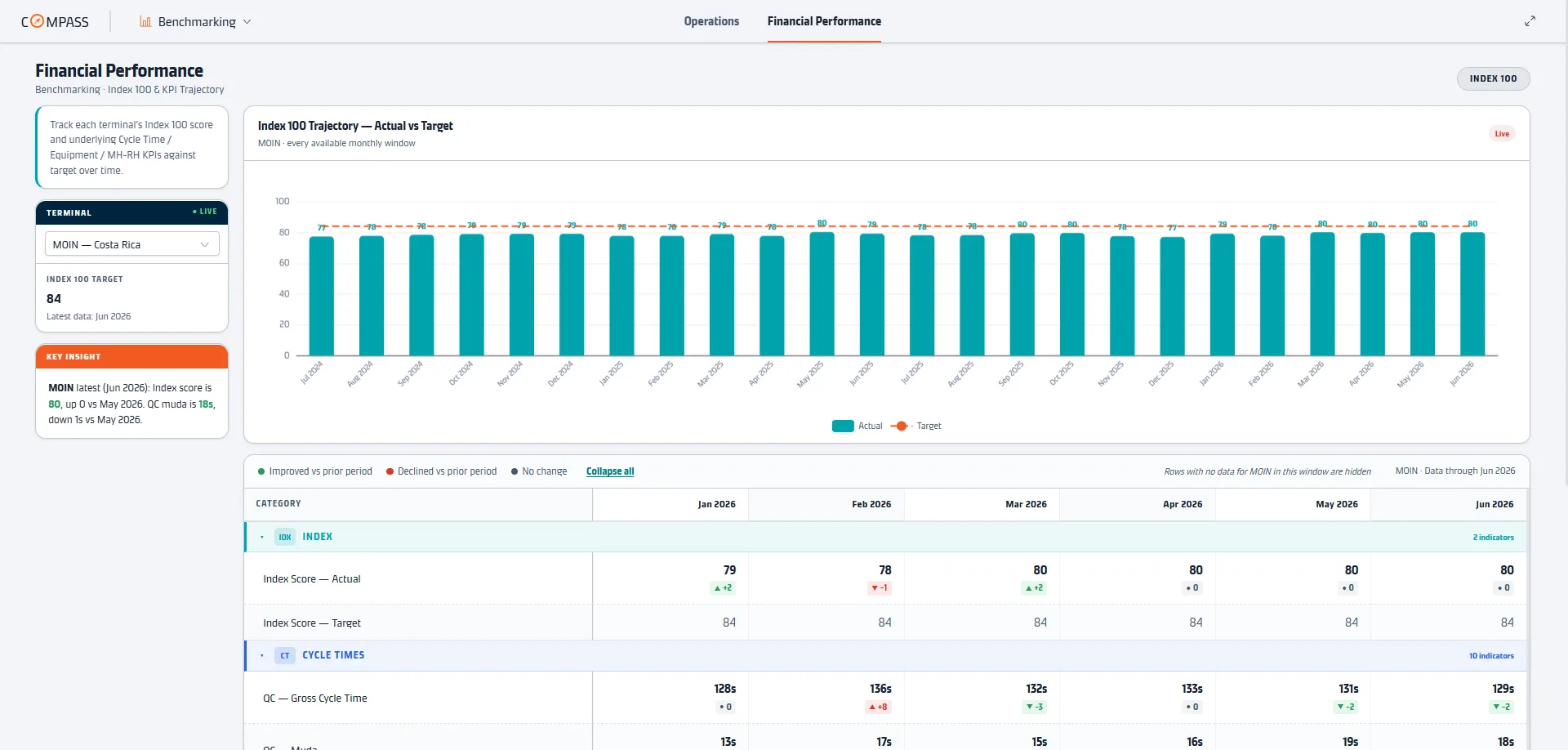
Task: Click the Index Score — Actual row label
Action: pyautogui.click(x=311, y=578)
